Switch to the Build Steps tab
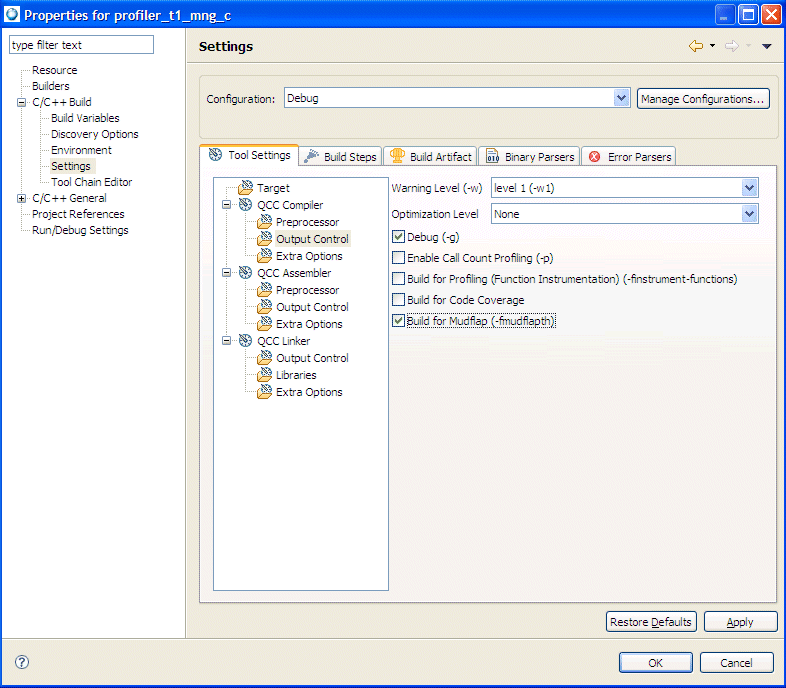The width and height of the screenshot is (786, 688). tap(340, 156)
